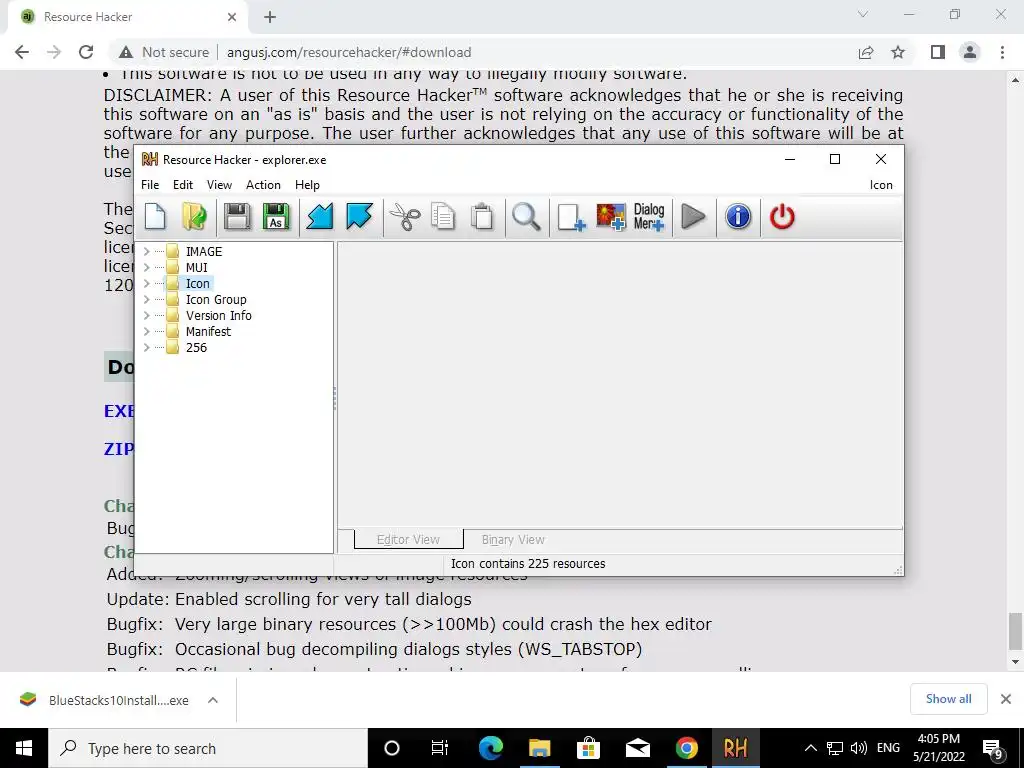Toggle Chrome side panel icon
1024x768 pixels.
point(938,52)
